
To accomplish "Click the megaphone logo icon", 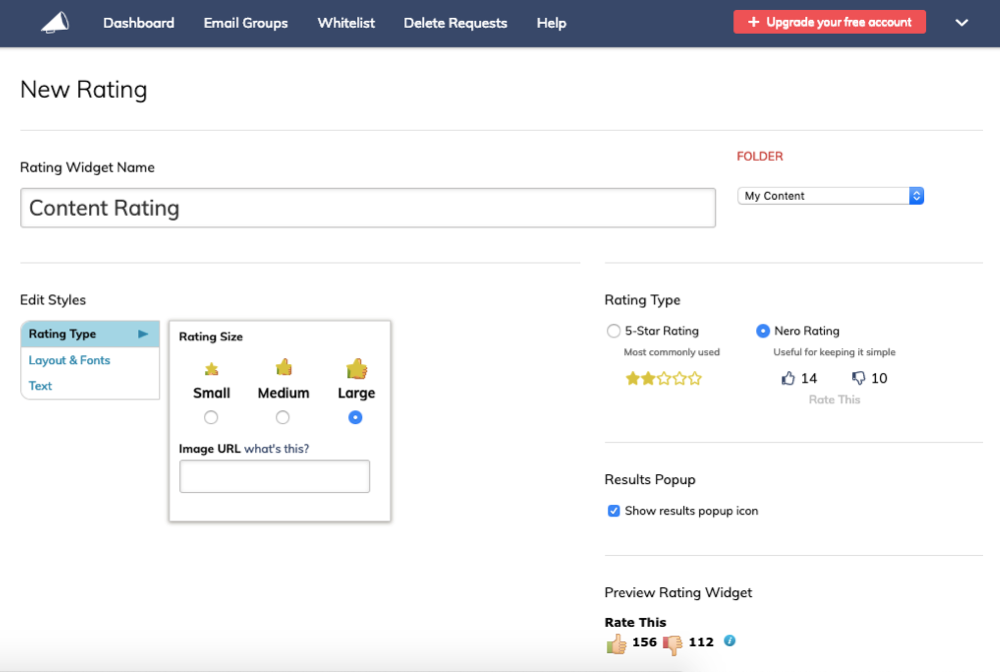I will (x=55, y=22).
